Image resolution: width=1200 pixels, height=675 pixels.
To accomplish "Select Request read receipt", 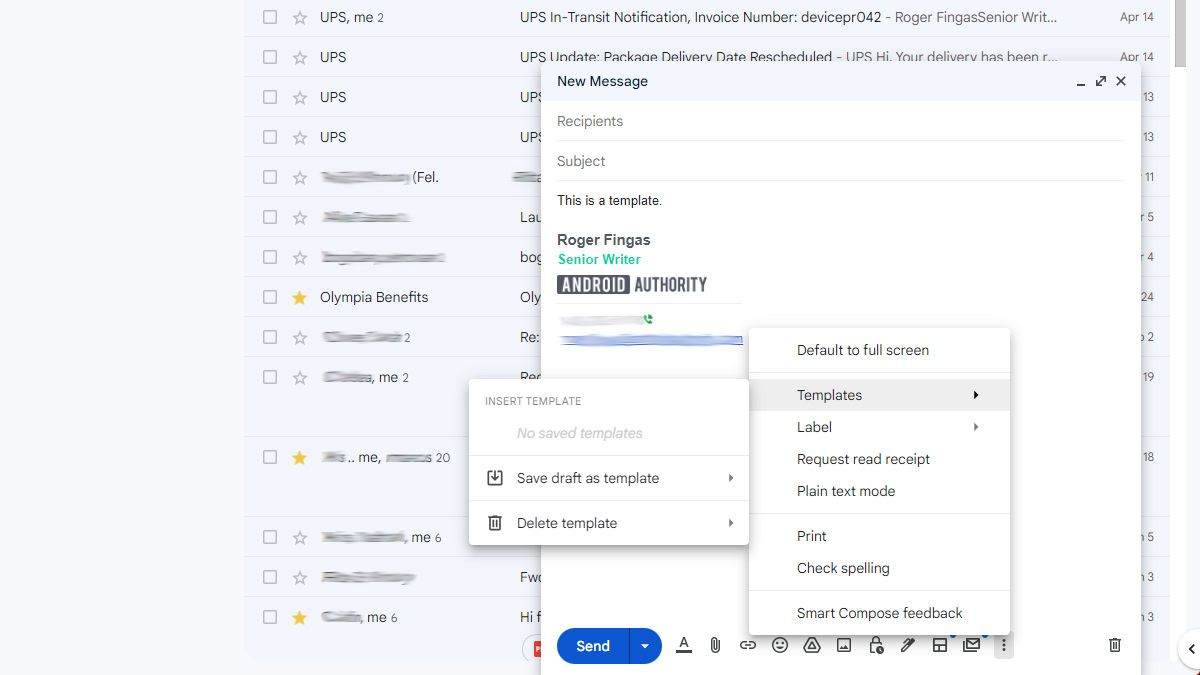I will point(879,459).
